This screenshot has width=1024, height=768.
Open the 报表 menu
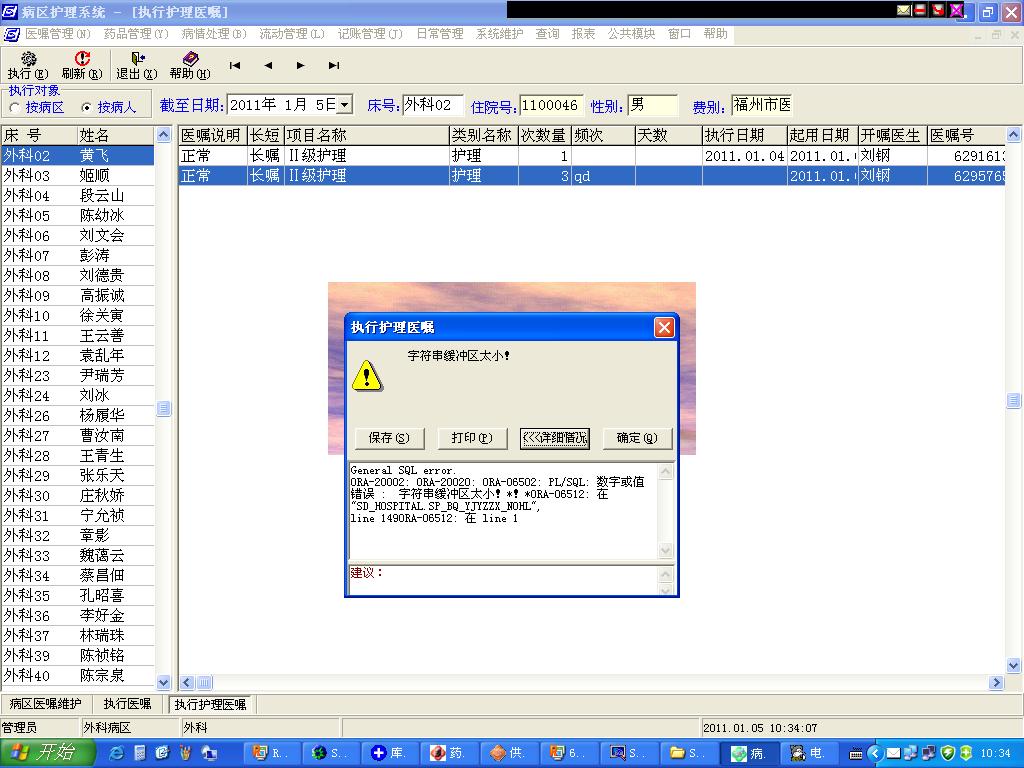point(583,33)
